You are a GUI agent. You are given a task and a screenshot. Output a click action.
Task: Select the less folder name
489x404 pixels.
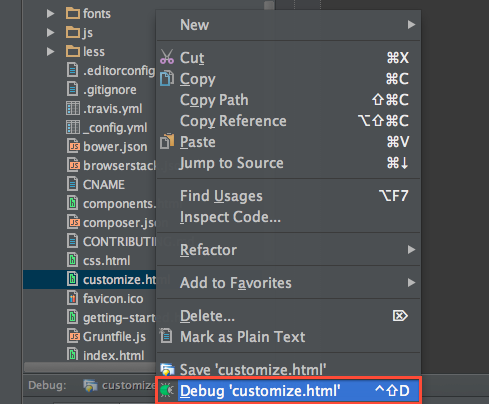coord(94,52)
